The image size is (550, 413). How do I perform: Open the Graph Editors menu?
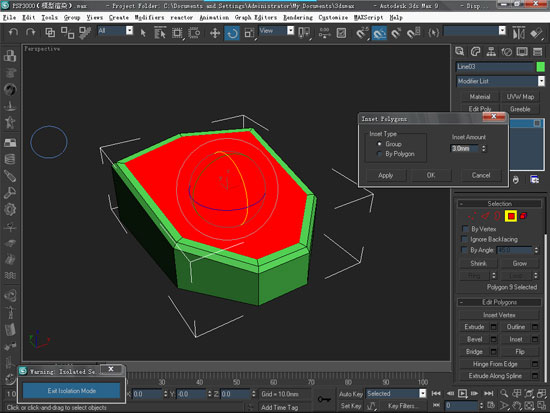click(x=256, y=18)
